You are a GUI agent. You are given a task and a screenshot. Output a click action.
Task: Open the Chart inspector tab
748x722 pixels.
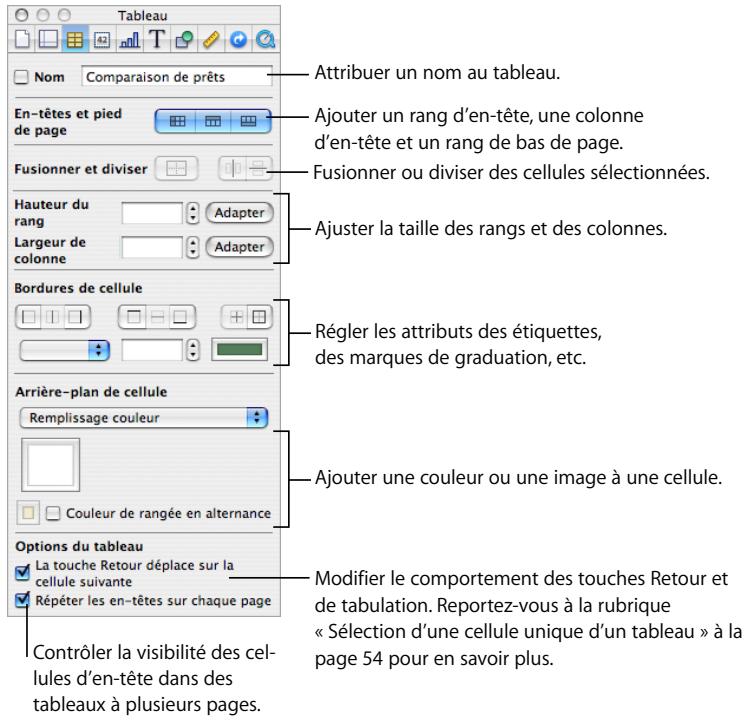(129, 40)
